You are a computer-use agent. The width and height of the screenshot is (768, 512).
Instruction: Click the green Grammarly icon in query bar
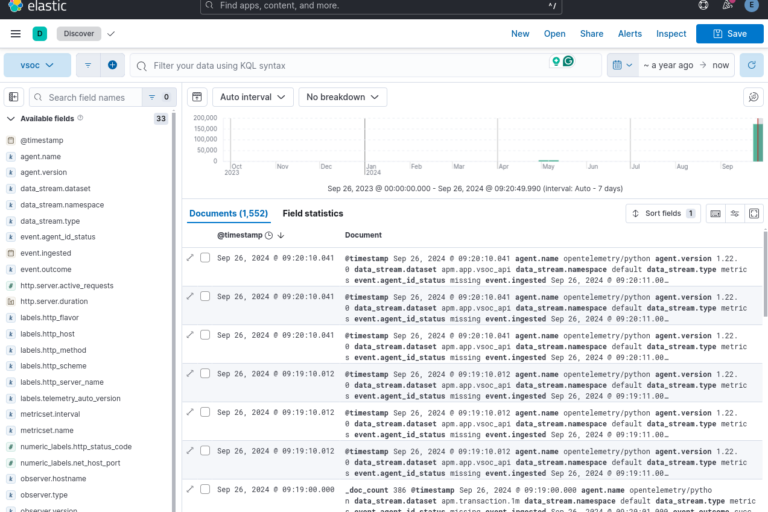coord(568,61)
